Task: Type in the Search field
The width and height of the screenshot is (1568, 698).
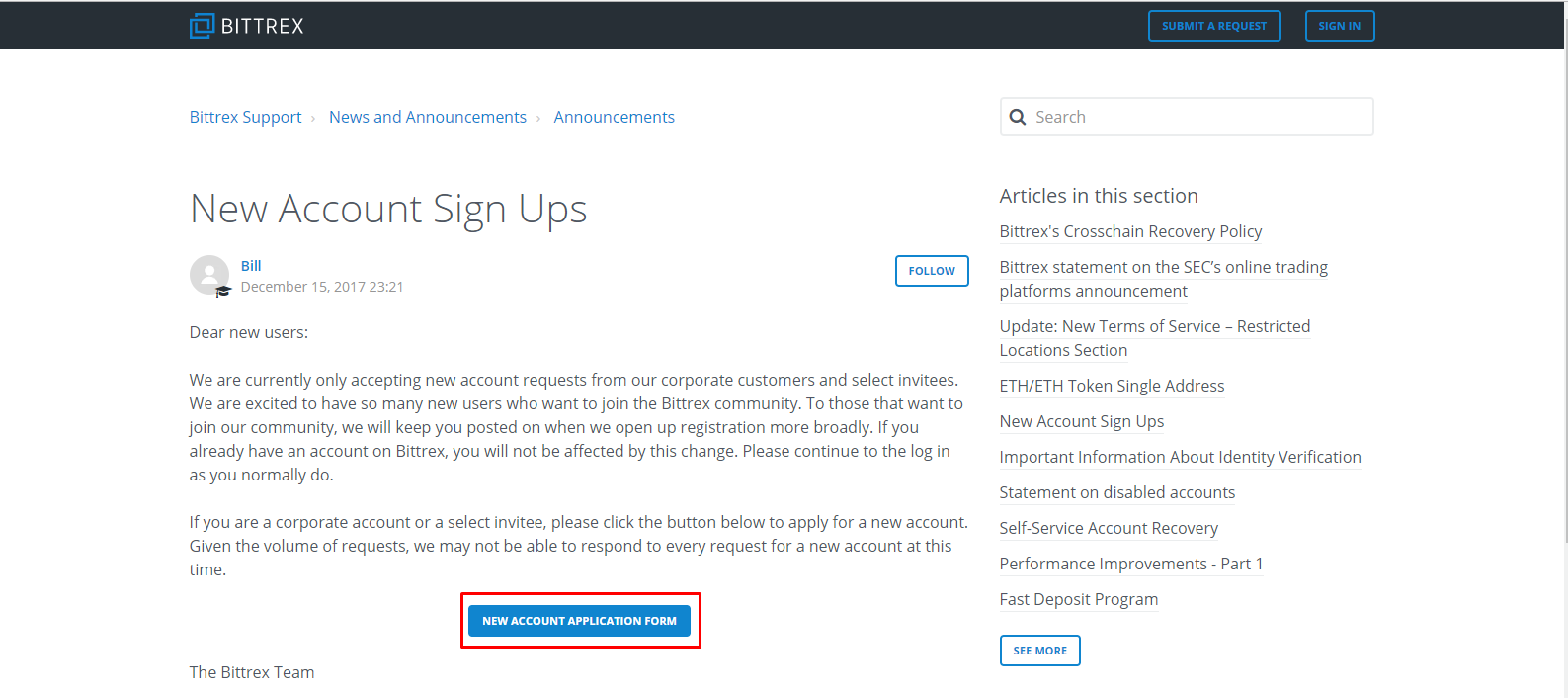Action: click(x=1196, y=117)
